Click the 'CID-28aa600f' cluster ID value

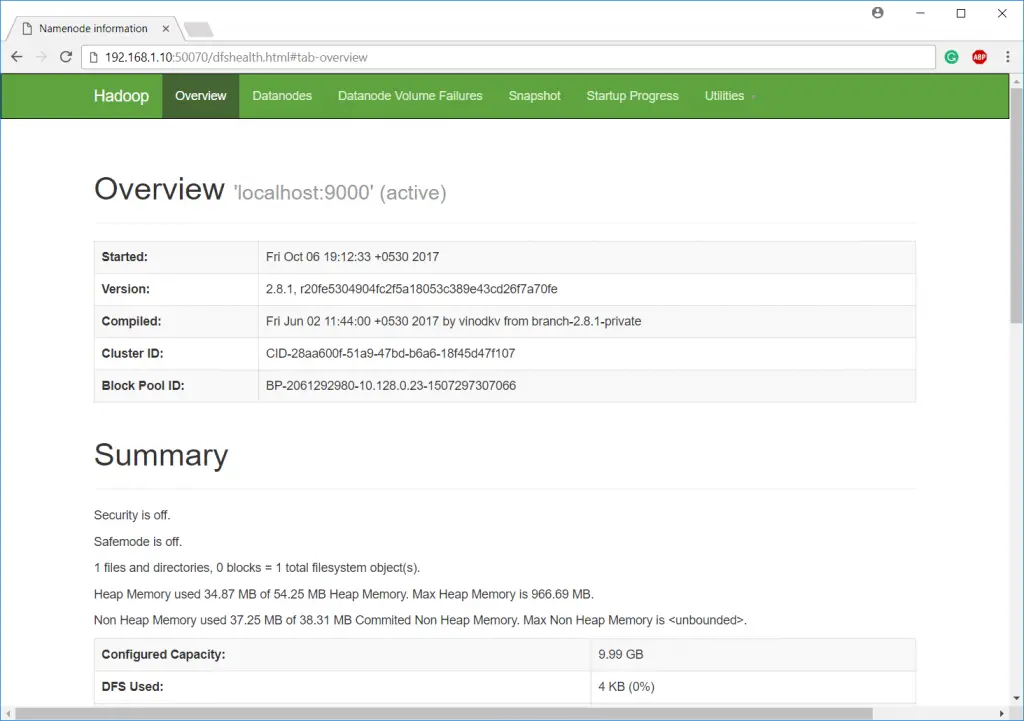[x=391, y=353]
